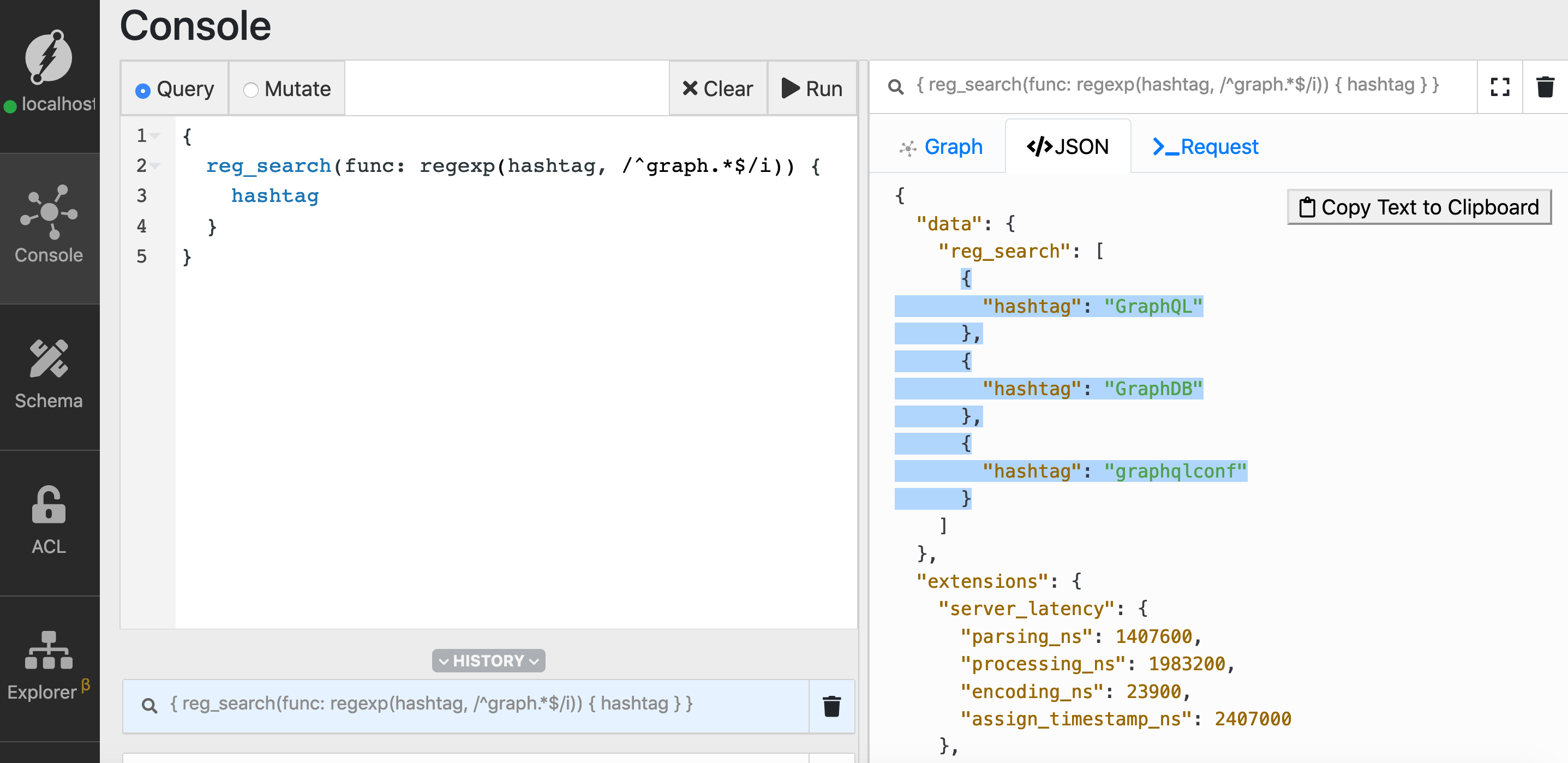Image resolution: width=1568 pixels, height=763 pixels.
Task: Collapse the code fold on line 1
Action: point(155,136)
